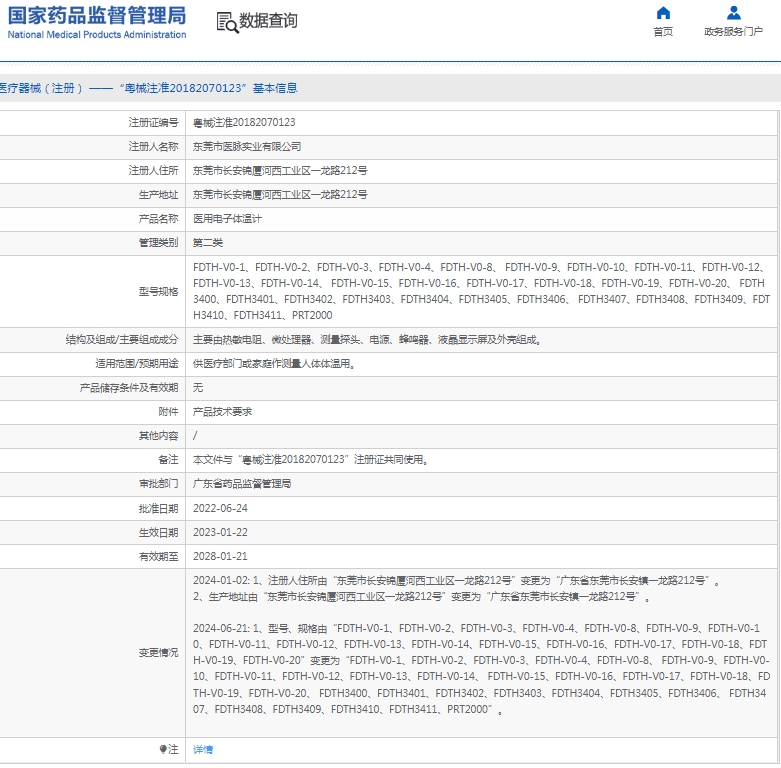Click the 其他内容 row label
781x768 pixels.
click(x=158, y=436)
